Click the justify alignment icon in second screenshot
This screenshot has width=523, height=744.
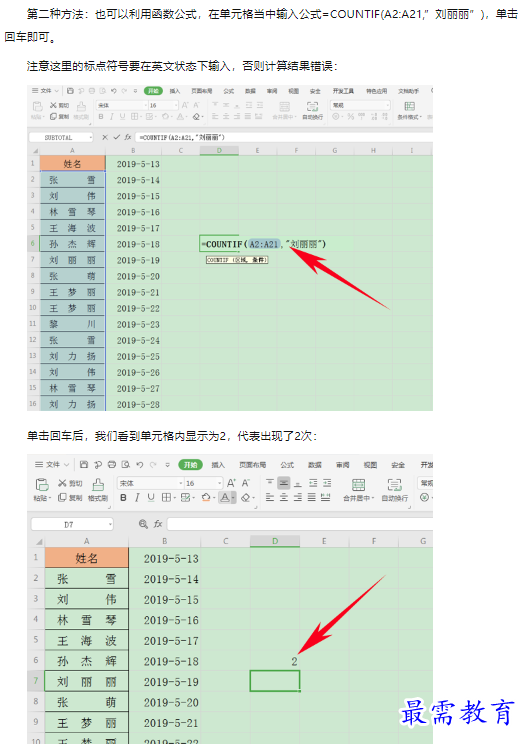click(311, 497)
